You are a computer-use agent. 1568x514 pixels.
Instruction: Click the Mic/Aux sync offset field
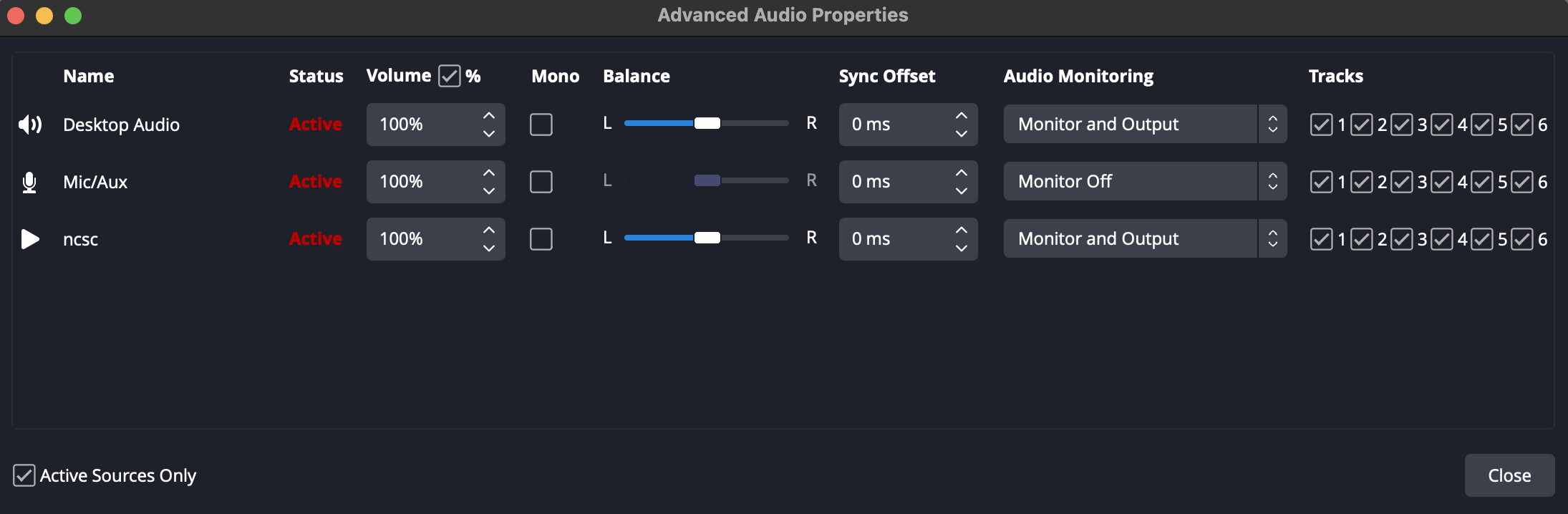pyautogui.click(x=895, y=182)
